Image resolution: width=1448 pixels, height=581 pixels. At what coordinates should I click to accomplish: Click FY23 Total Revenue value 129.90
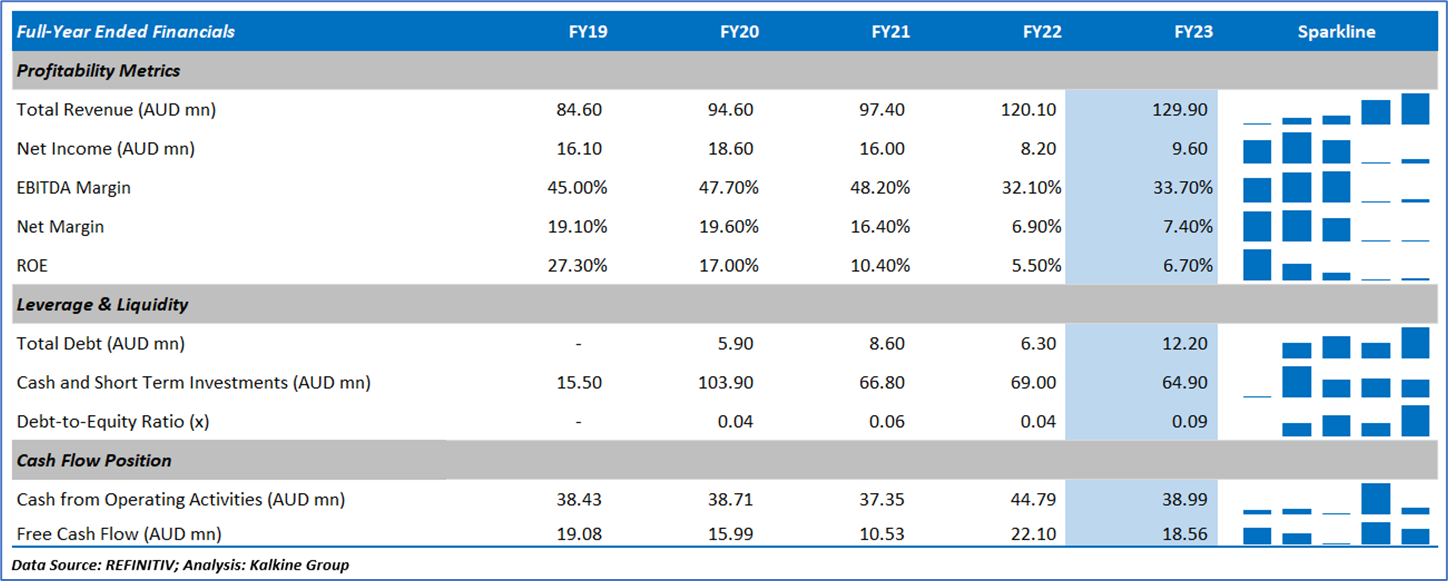[1180, 110]
